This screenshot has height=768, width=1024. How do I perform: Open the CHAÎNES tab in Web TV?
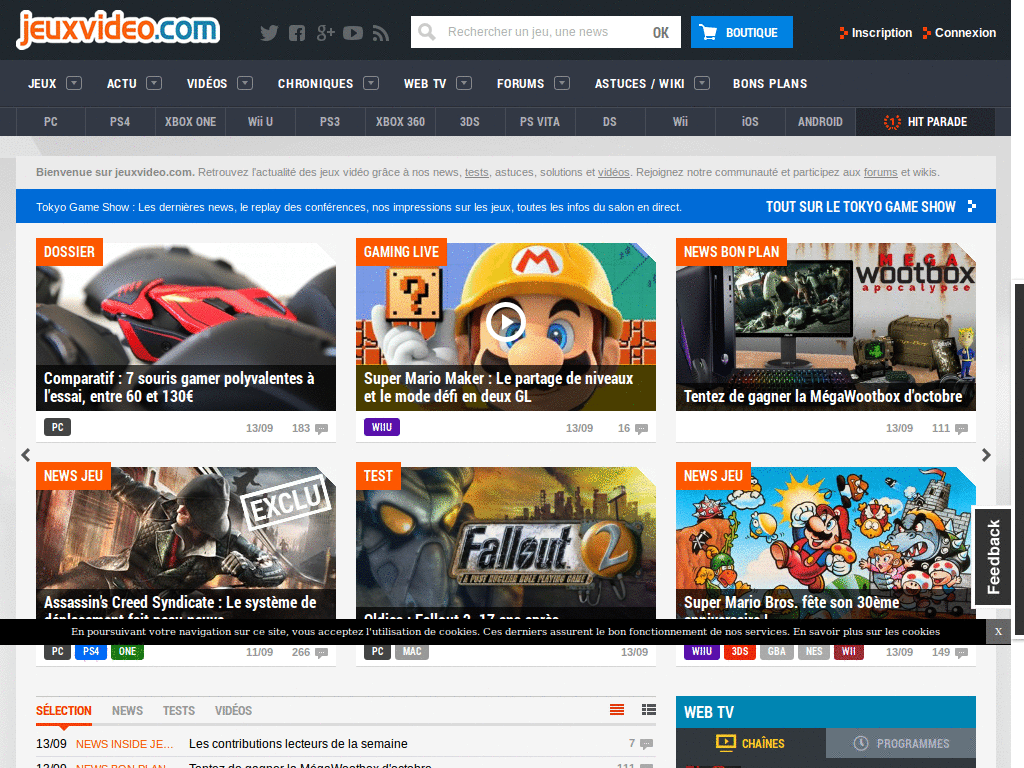click(x=751, y=743)
